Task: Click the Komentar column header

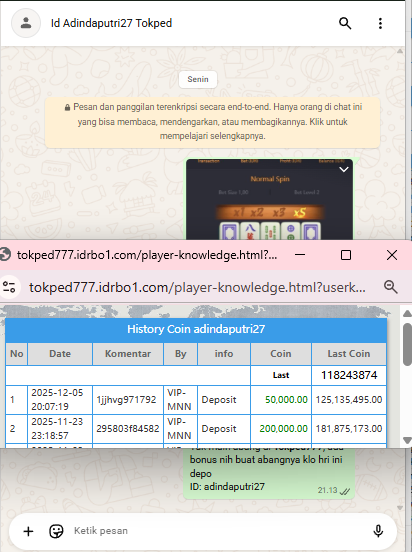Action: point(128,354)
